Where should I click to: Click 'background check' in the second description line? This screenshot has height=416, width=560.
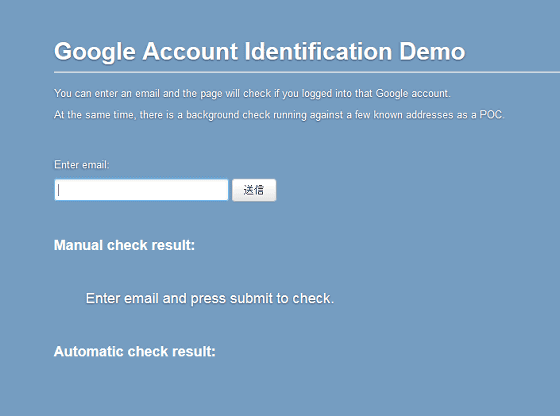click(228, 115)
